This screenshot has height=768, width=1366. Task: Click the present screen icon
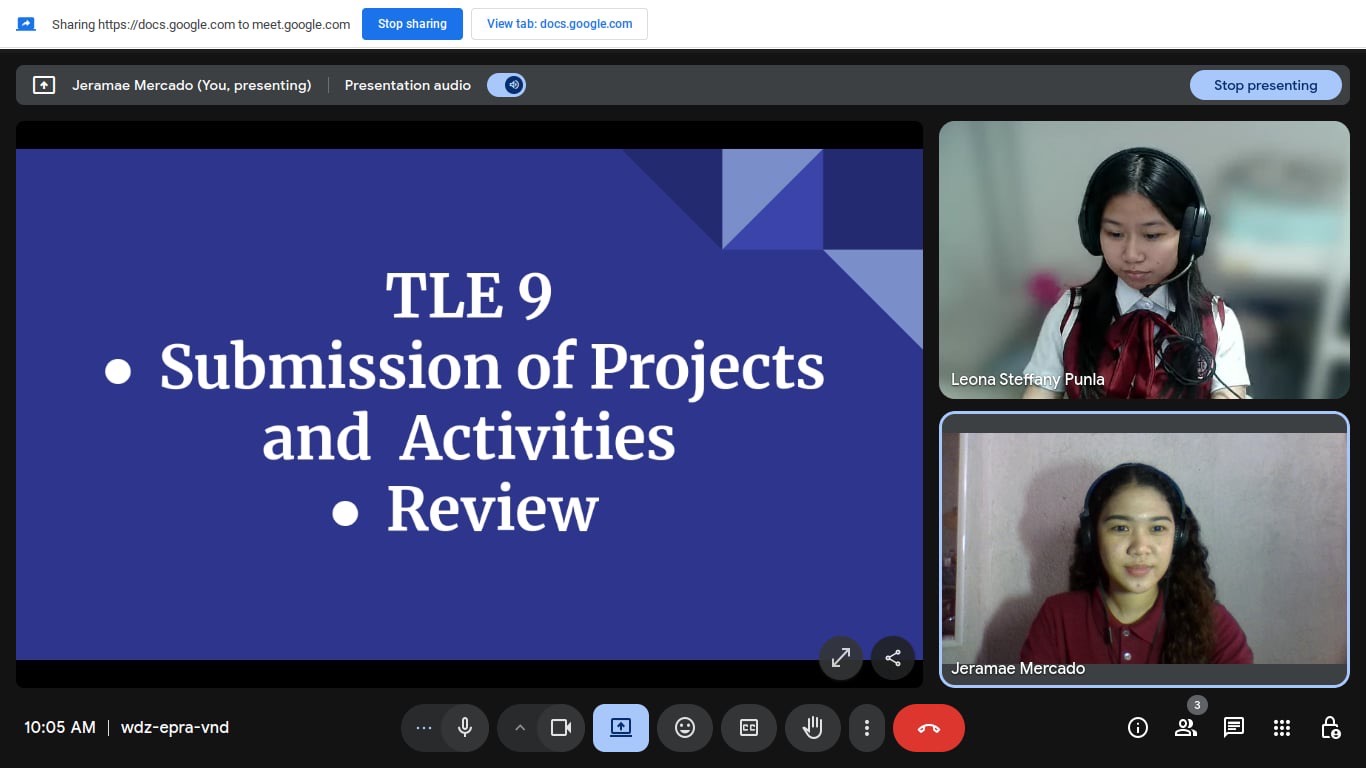[621, 728]
